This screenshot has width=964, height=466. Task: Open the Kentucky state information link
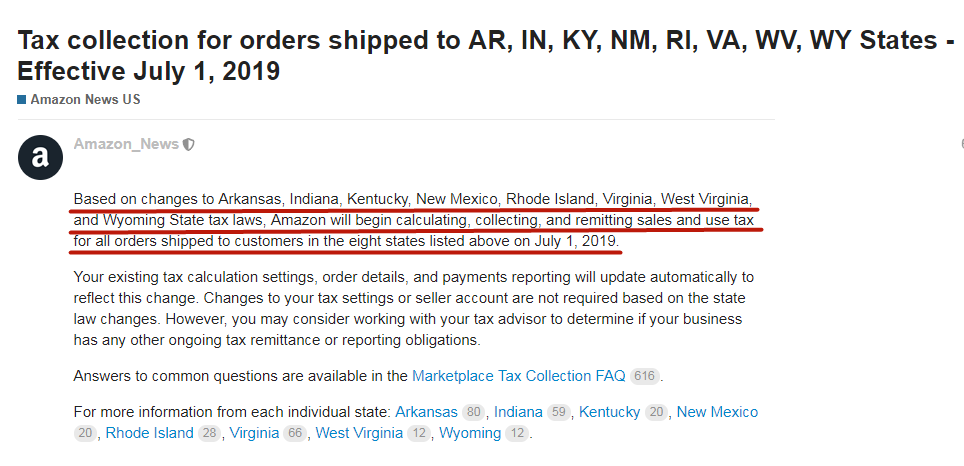pos(609,412)
